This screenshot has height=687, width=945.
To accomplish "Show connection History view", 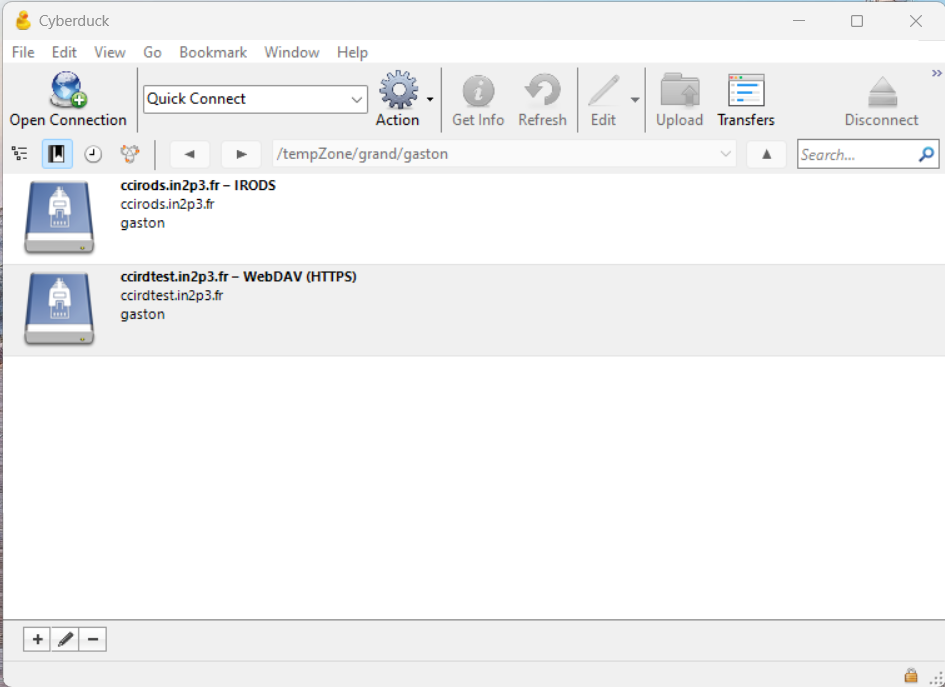I will click(x=93, y=154).
